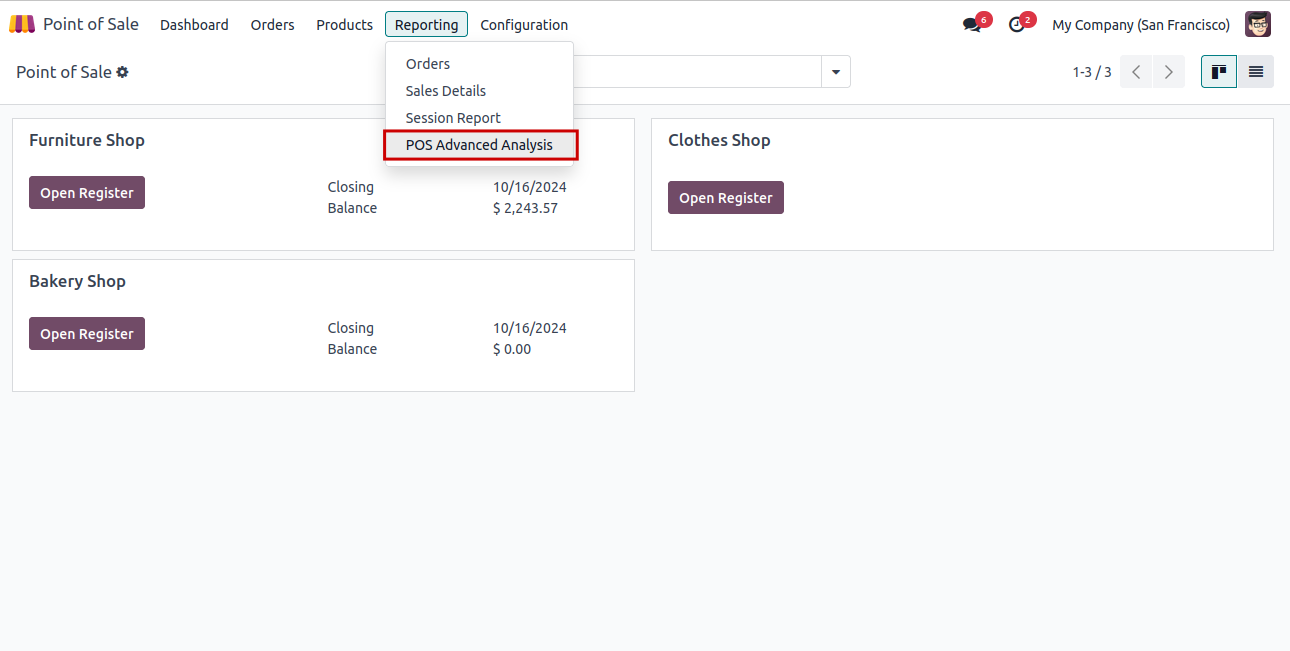Open Register for Bakery Shop
Screen dimensions: 1290x651
[x=87, y=334]
